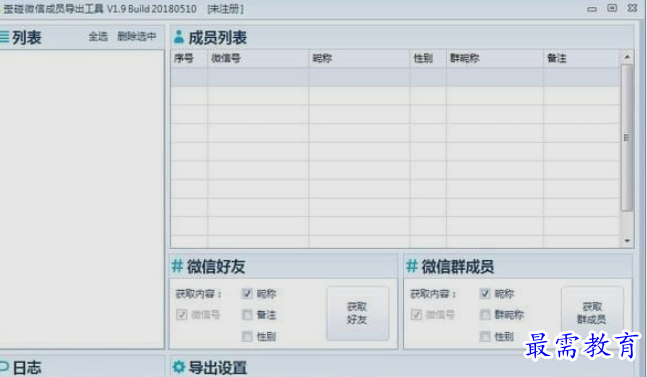Viewport: 647px width, 377px height.
Task: Minimize the export tool window
Action: [x=592, y=9]
